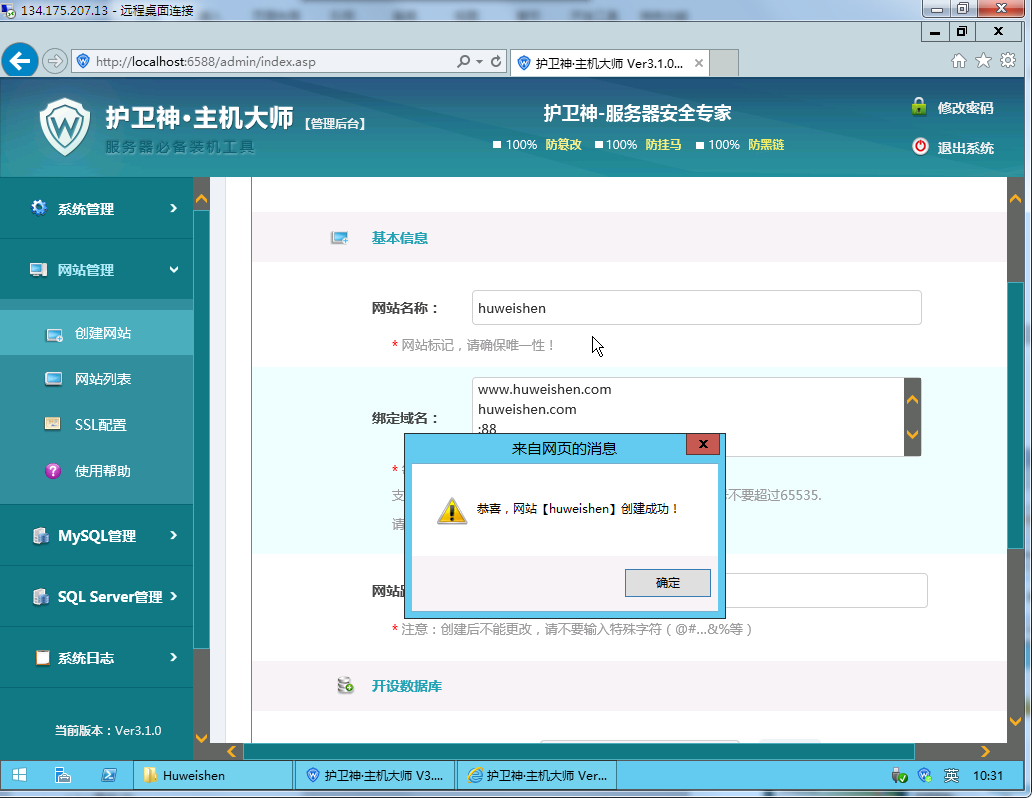Click 确定 in the message dialog

[x=667, y=583]
